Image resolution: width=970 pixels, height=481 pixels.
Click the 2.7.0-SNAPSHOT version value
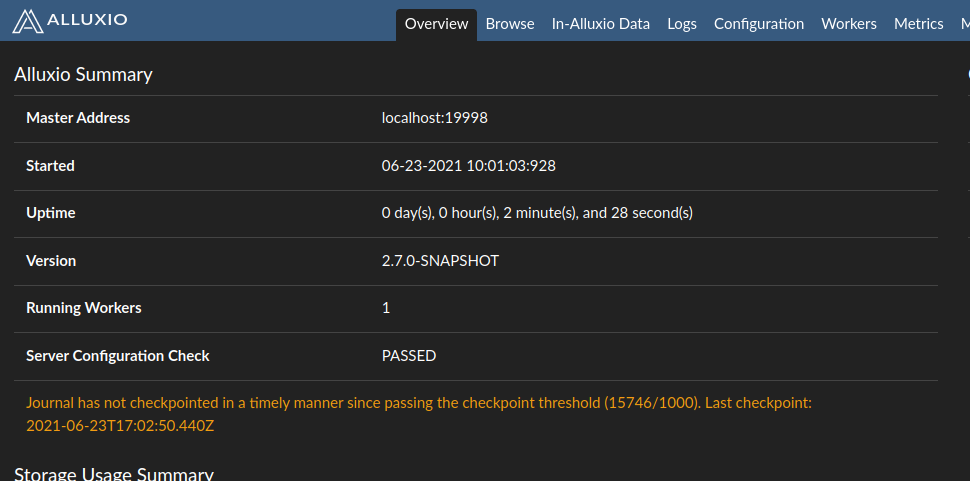click(440, 261)
